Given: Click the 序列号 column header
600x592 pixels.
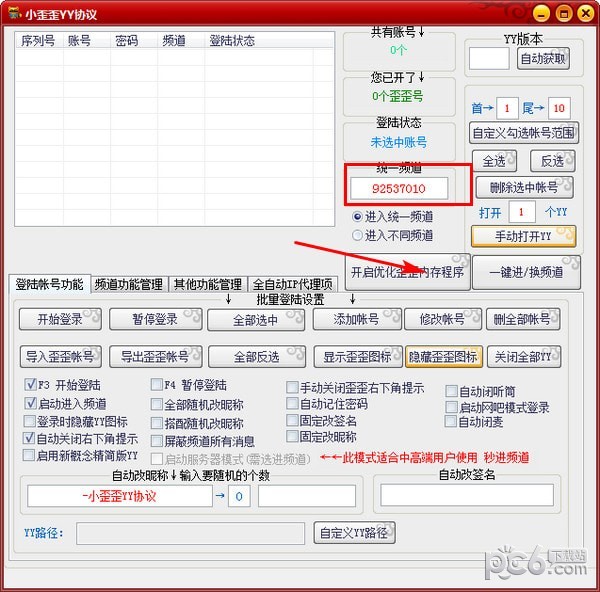Looking at the screenshot, I should tap(39, 40).
